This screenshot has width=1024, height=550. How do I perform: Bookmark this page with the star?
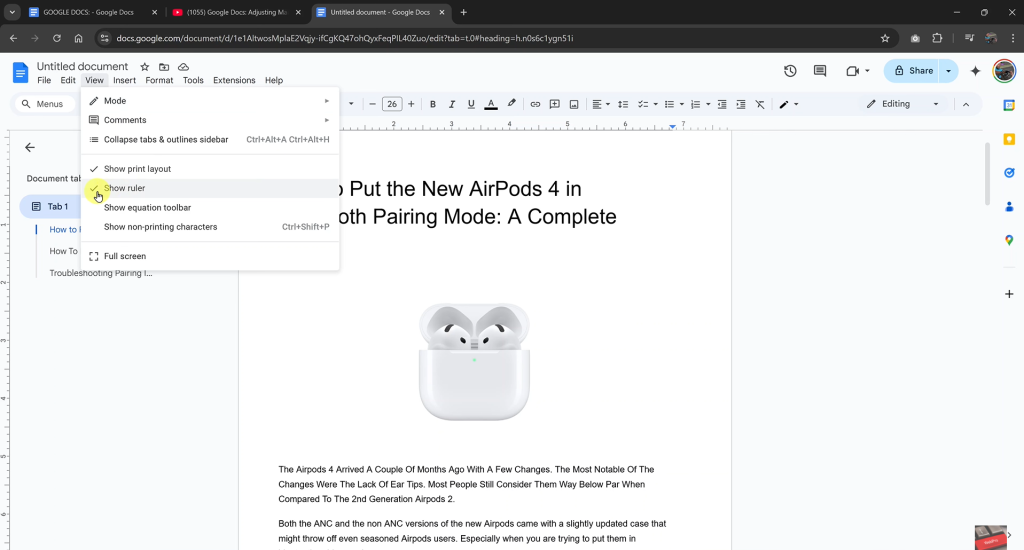(x=885, y=39)
